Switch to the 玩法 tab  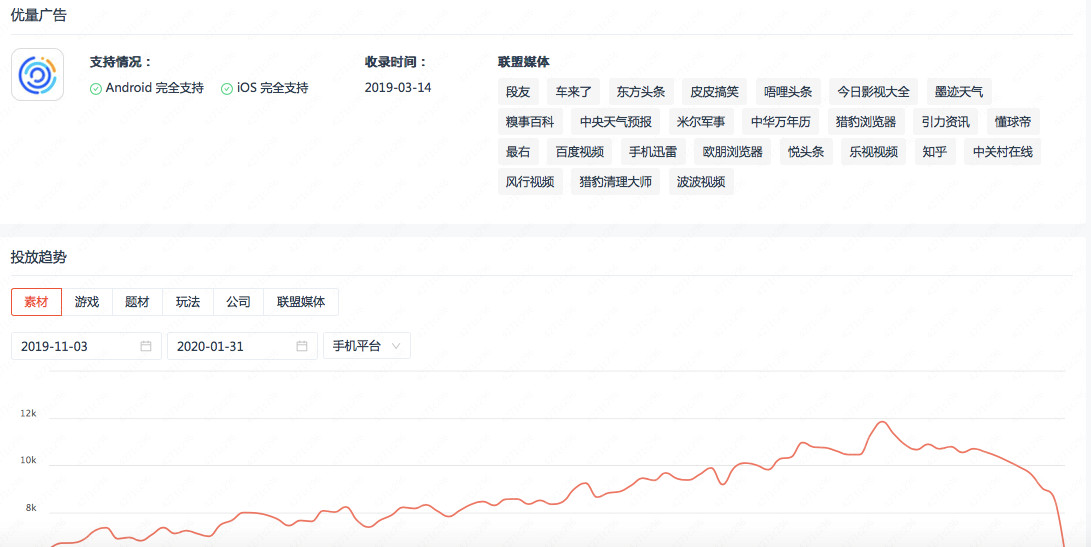pos(188,302)
